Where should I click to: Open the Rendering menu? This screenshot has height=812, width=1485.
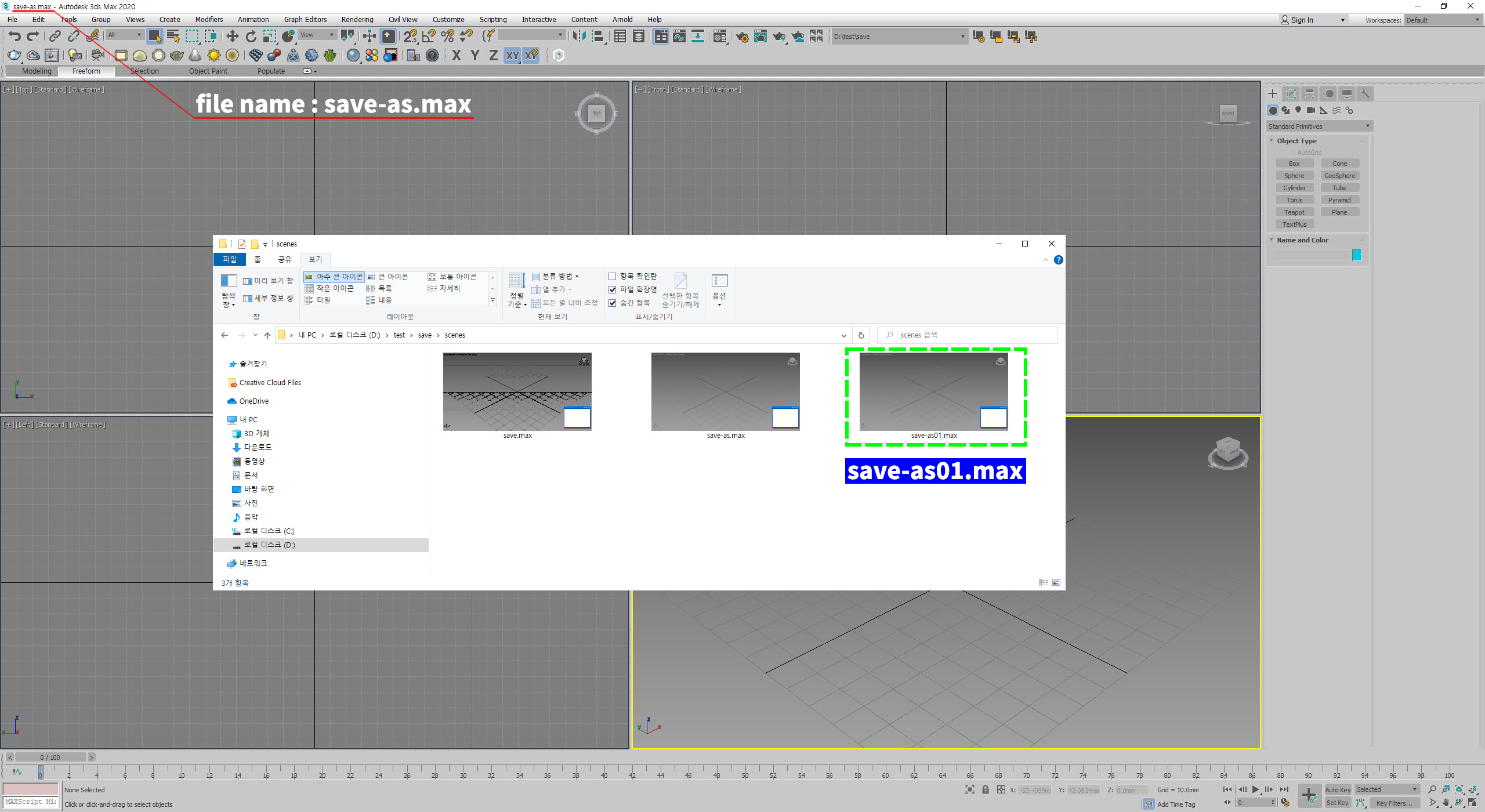coord(357,20)
